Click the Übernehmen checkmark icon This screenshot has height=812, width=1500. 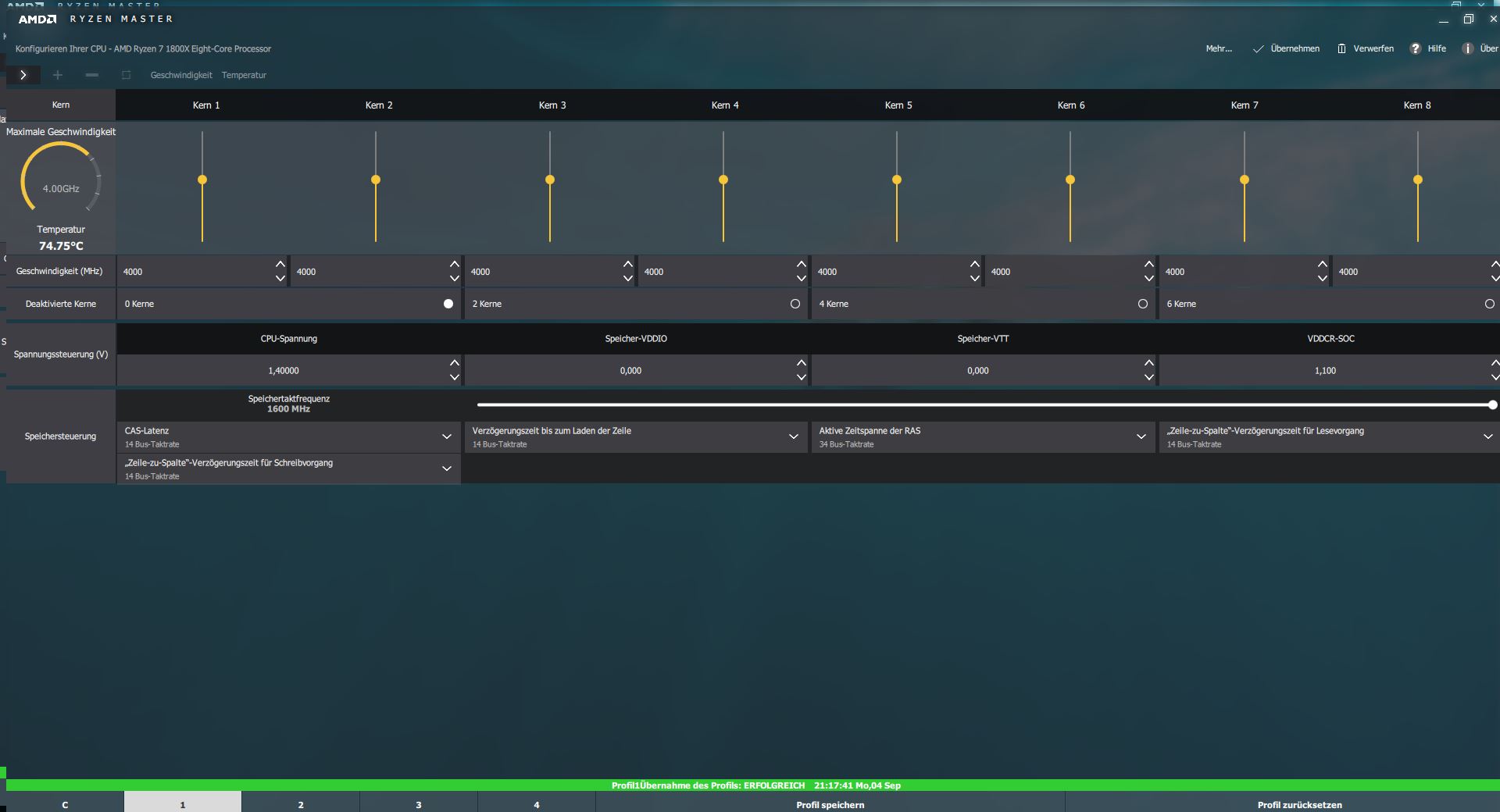[x=1258, y=48]
